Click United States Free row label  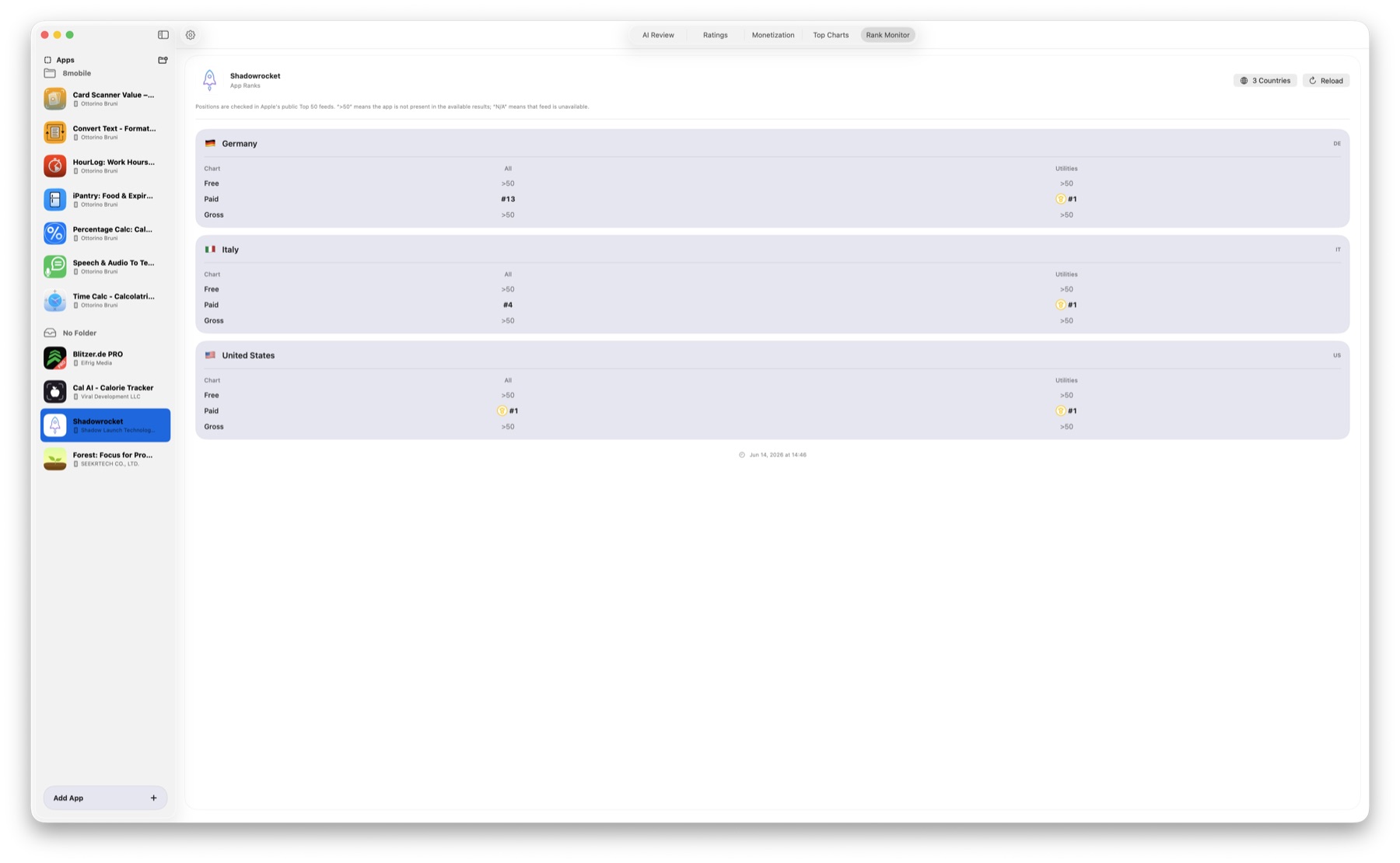[x=212, y=395]
